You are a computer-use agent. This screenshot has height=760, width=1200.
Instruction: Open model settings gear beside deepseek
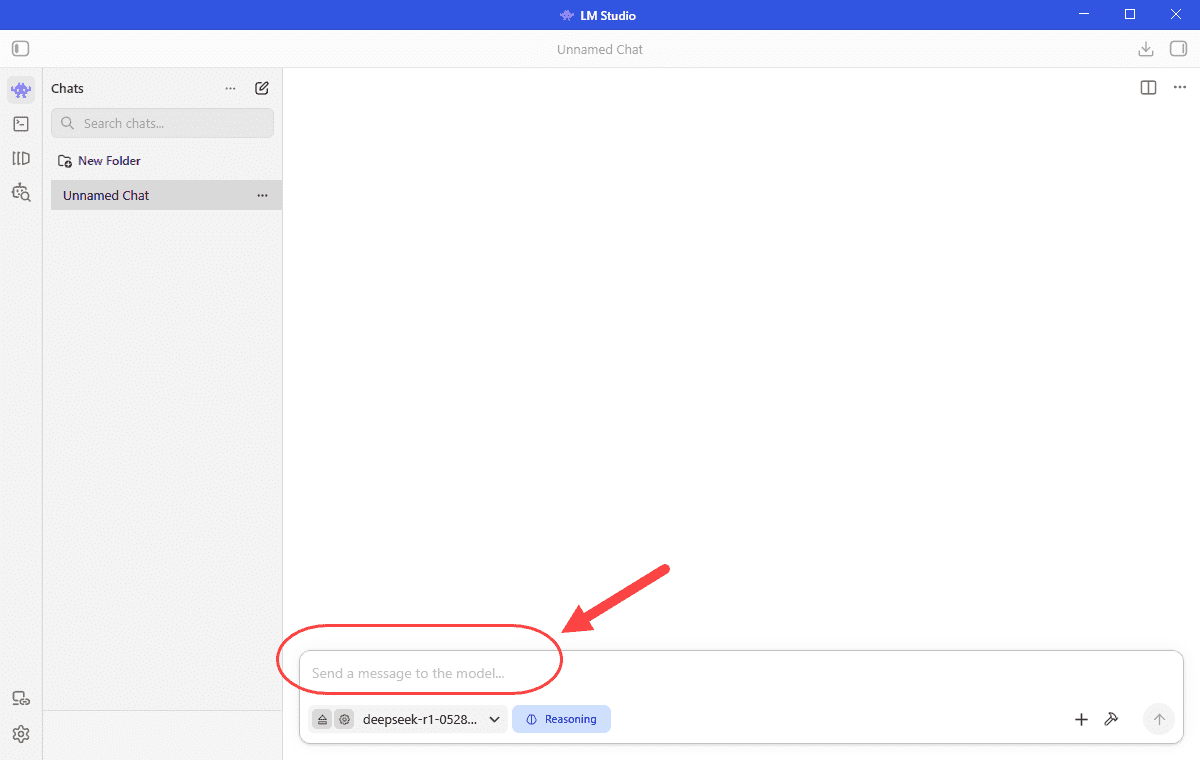(x=344, y=719)
